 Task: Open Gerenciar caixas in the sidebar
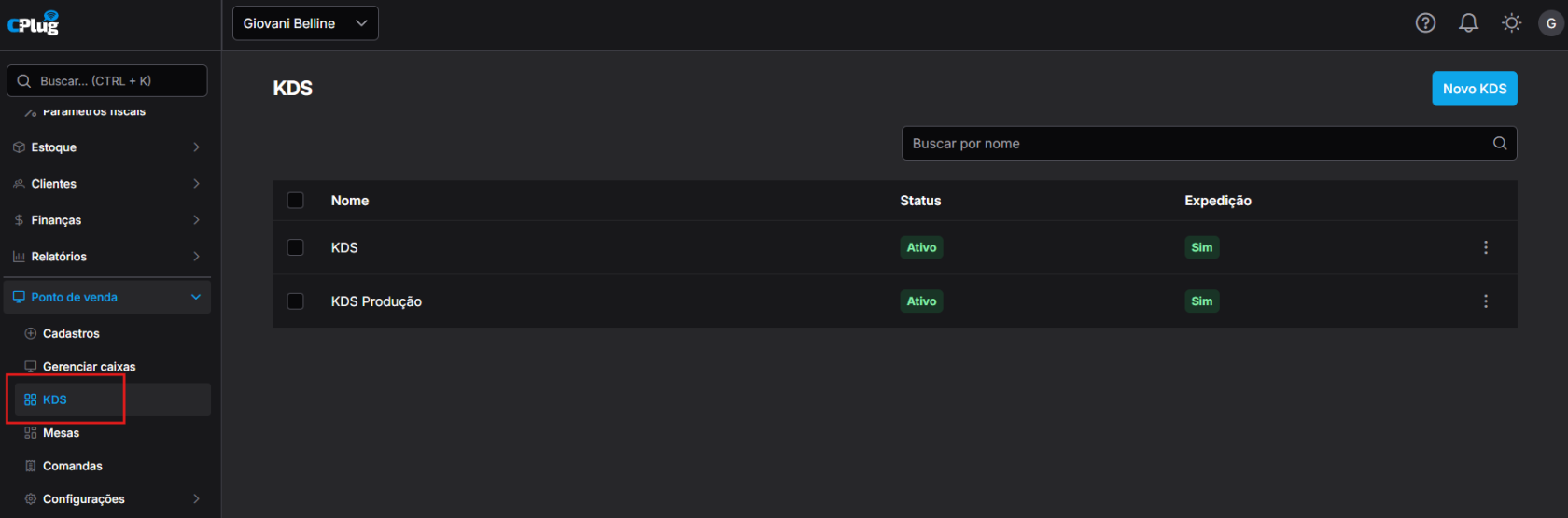click(89, 367)
